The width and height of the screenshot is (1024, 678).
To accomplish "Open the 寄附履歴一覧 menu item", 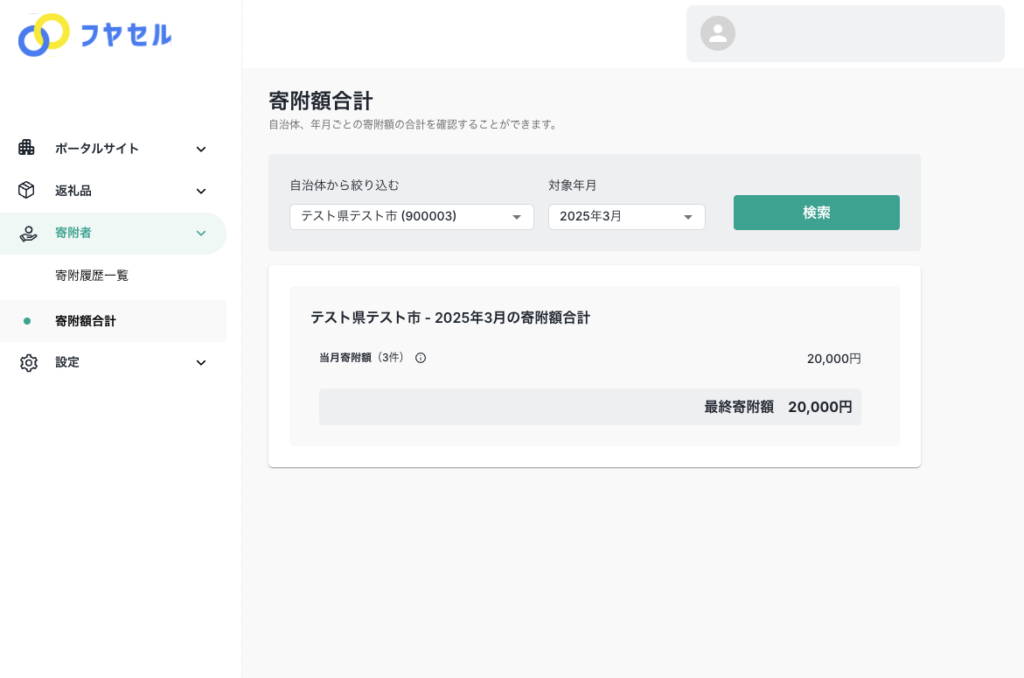I will [92, 275].
